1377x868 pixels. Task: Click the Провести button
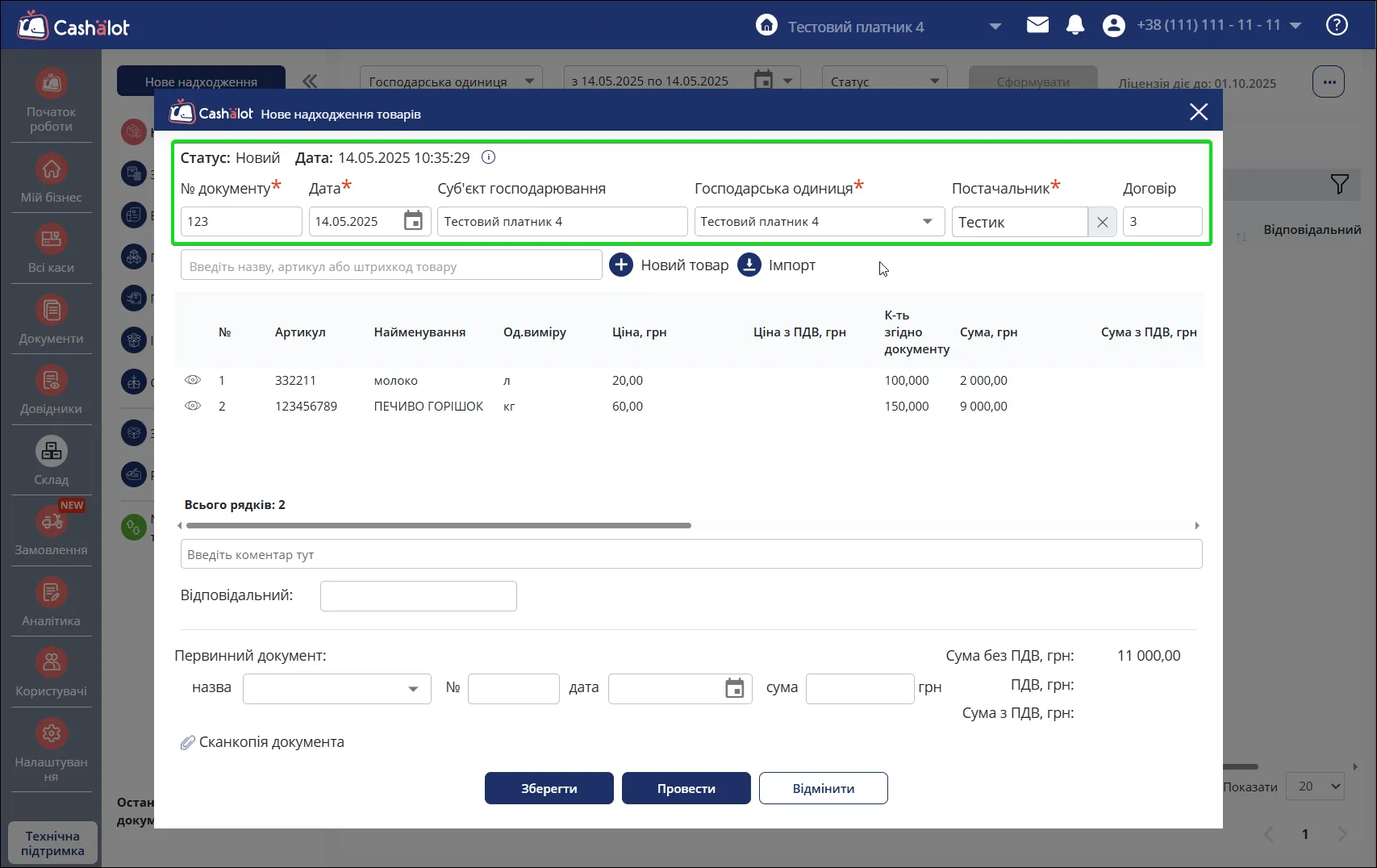(686, 788)
